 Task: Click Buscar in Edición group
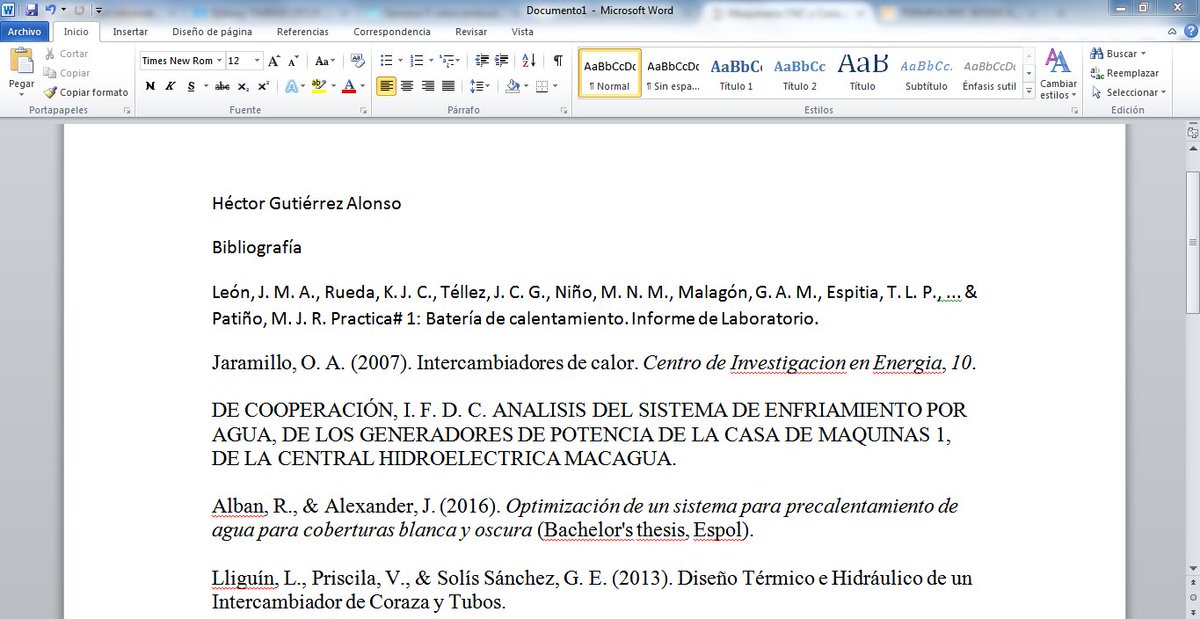coord(1118,54)
